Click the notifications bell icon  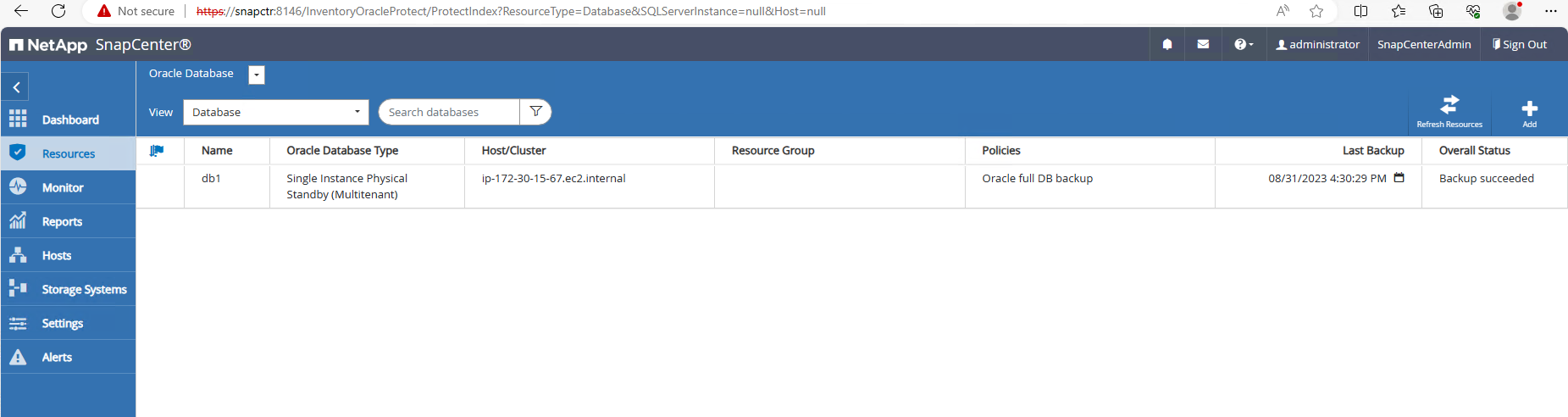(1167, 44)
